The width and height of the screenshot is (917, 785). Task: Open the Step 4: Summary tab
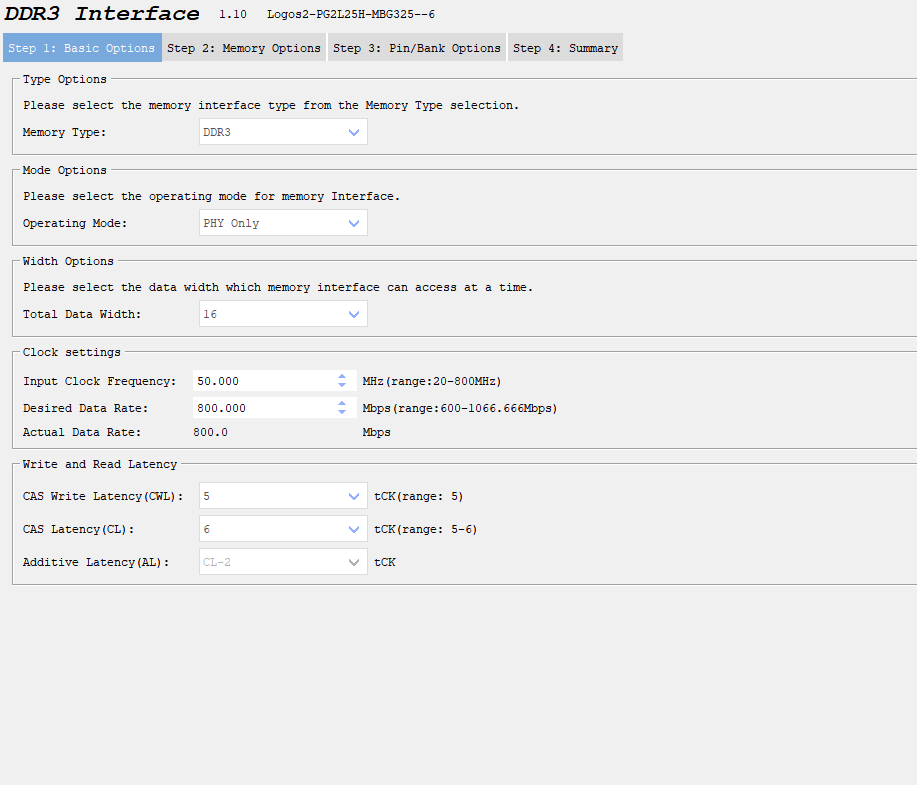coord(565,48)
